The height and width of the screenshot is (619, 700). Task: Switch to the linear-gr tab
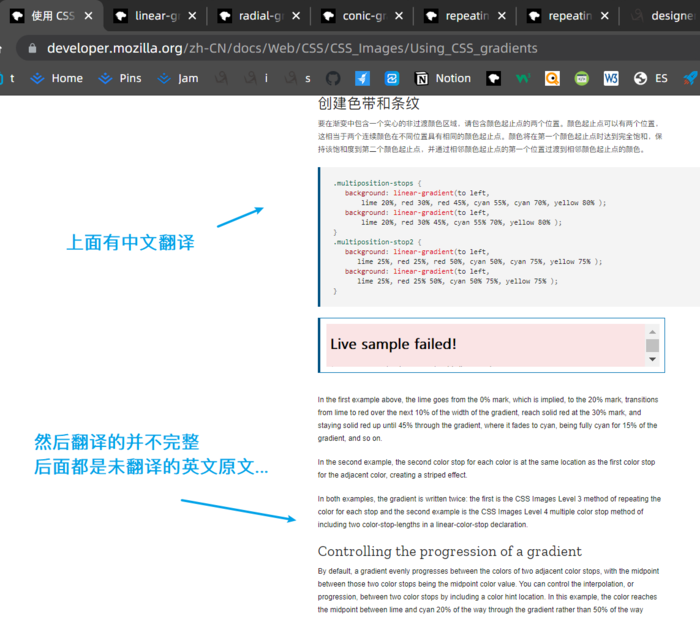pyautogui.click(x=156, y=16)
